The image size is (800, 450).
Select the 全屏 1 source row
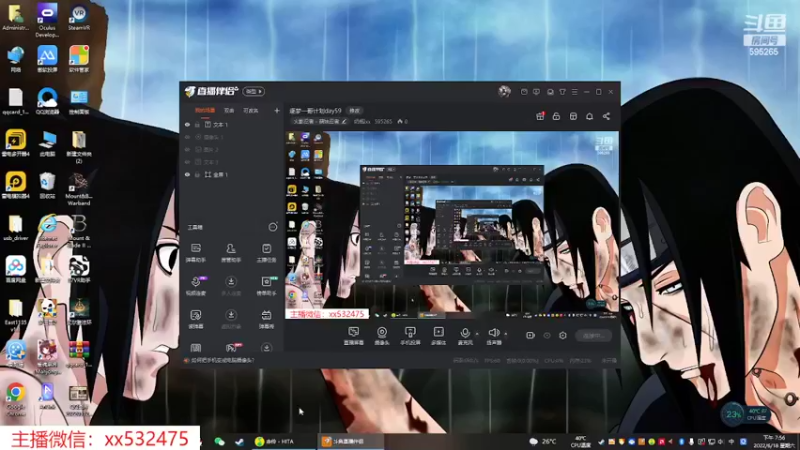click(x=232, y=174)
